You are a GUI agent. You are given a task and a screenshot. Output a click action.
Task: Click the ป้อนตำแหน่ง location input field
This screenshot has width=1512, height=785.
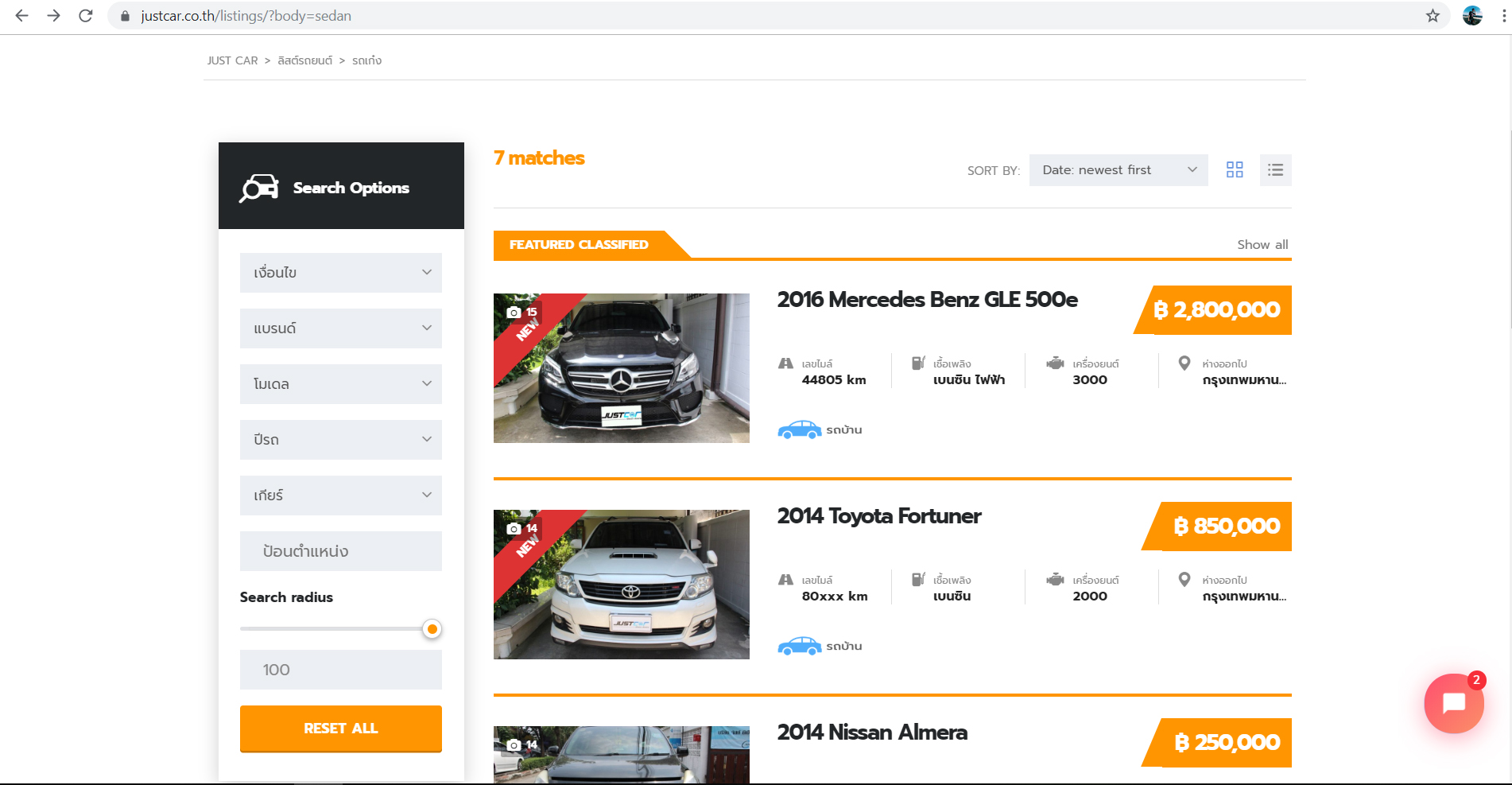341,551
